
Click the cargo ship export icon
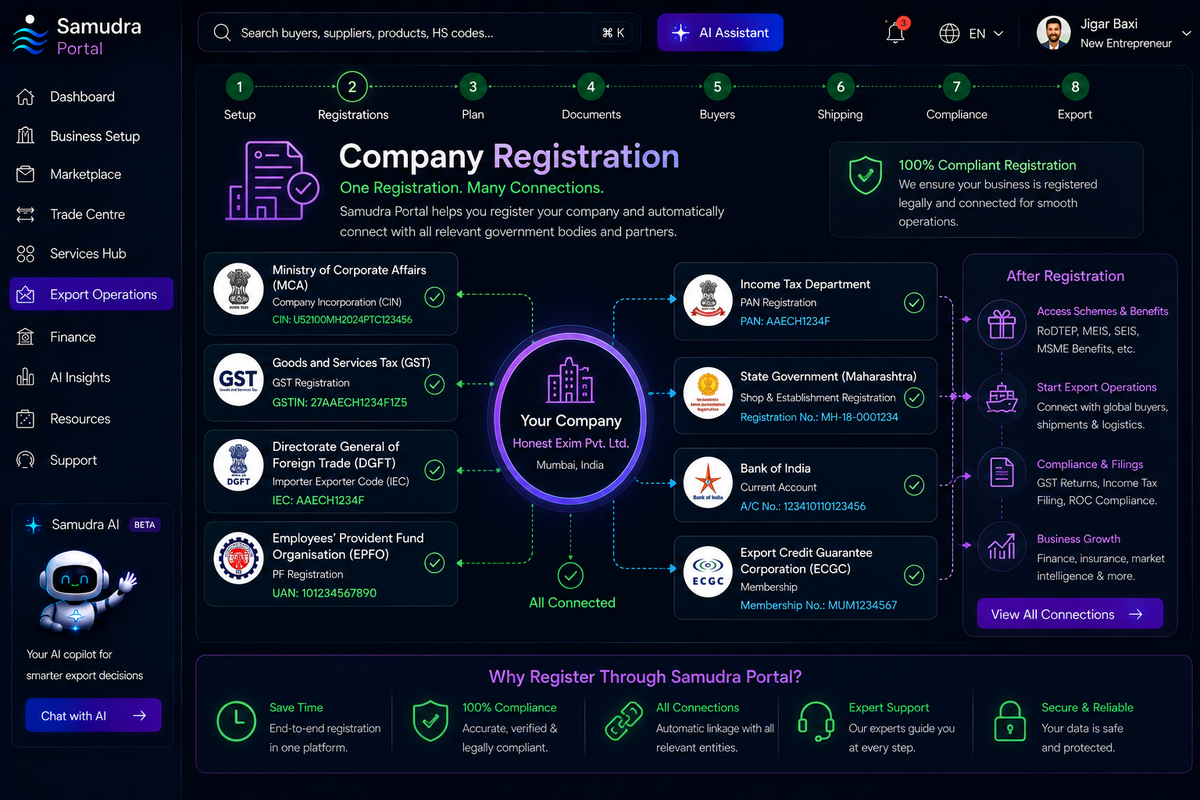[x=1002, y=398]
